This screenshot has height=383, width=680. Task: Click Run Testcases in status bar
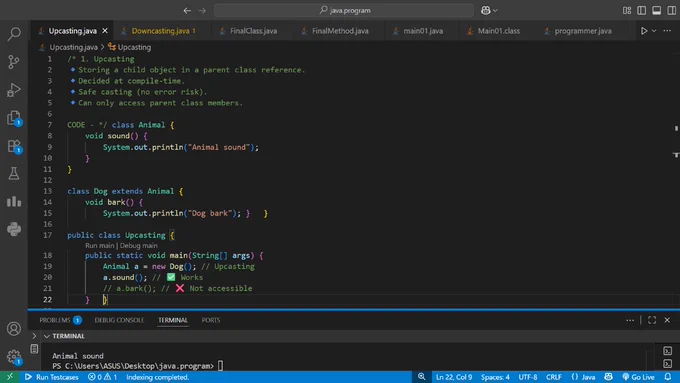point(52,377)
